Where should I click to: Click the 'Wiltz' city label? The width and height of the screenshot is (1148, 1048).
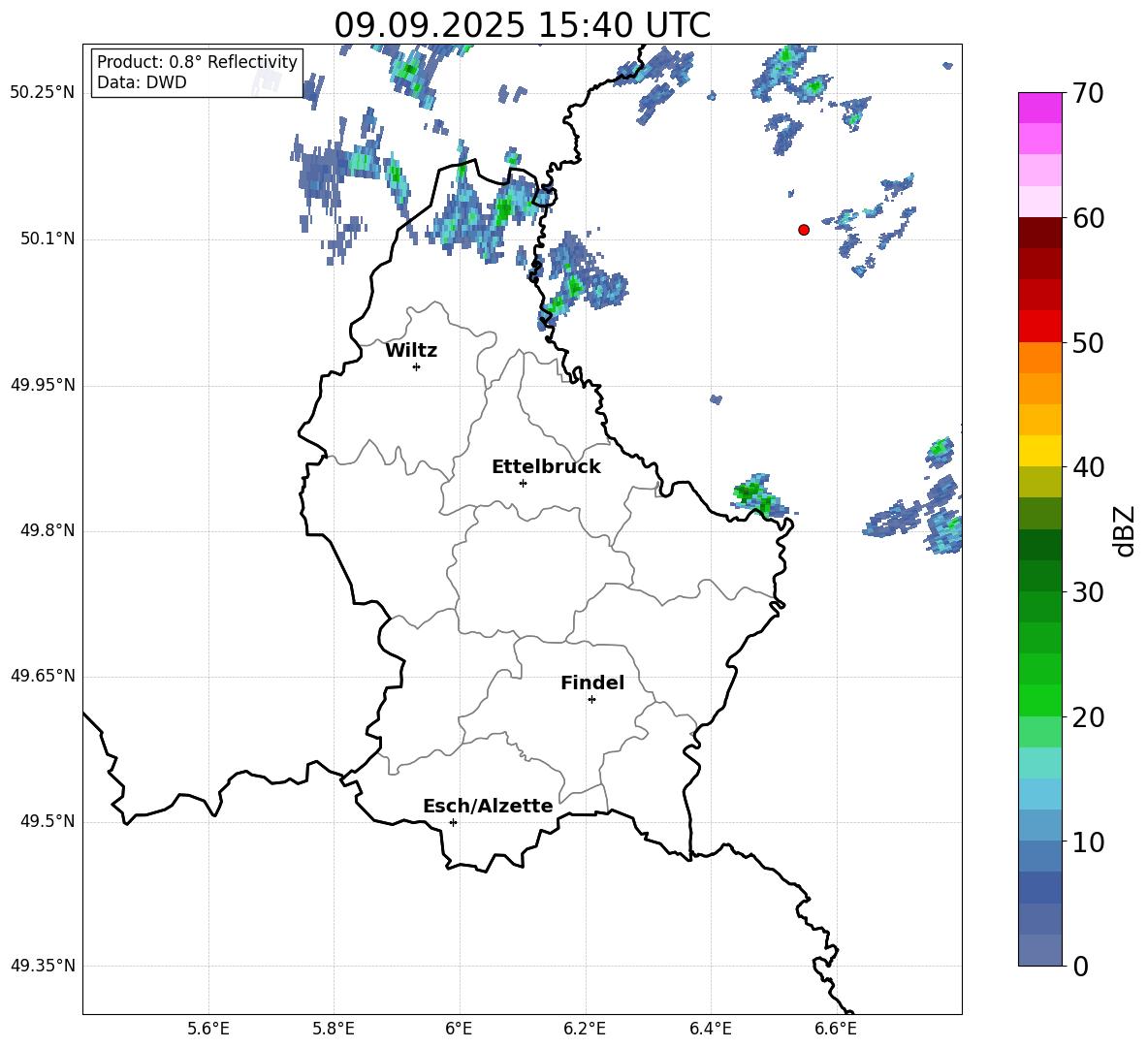click(411, 351)
